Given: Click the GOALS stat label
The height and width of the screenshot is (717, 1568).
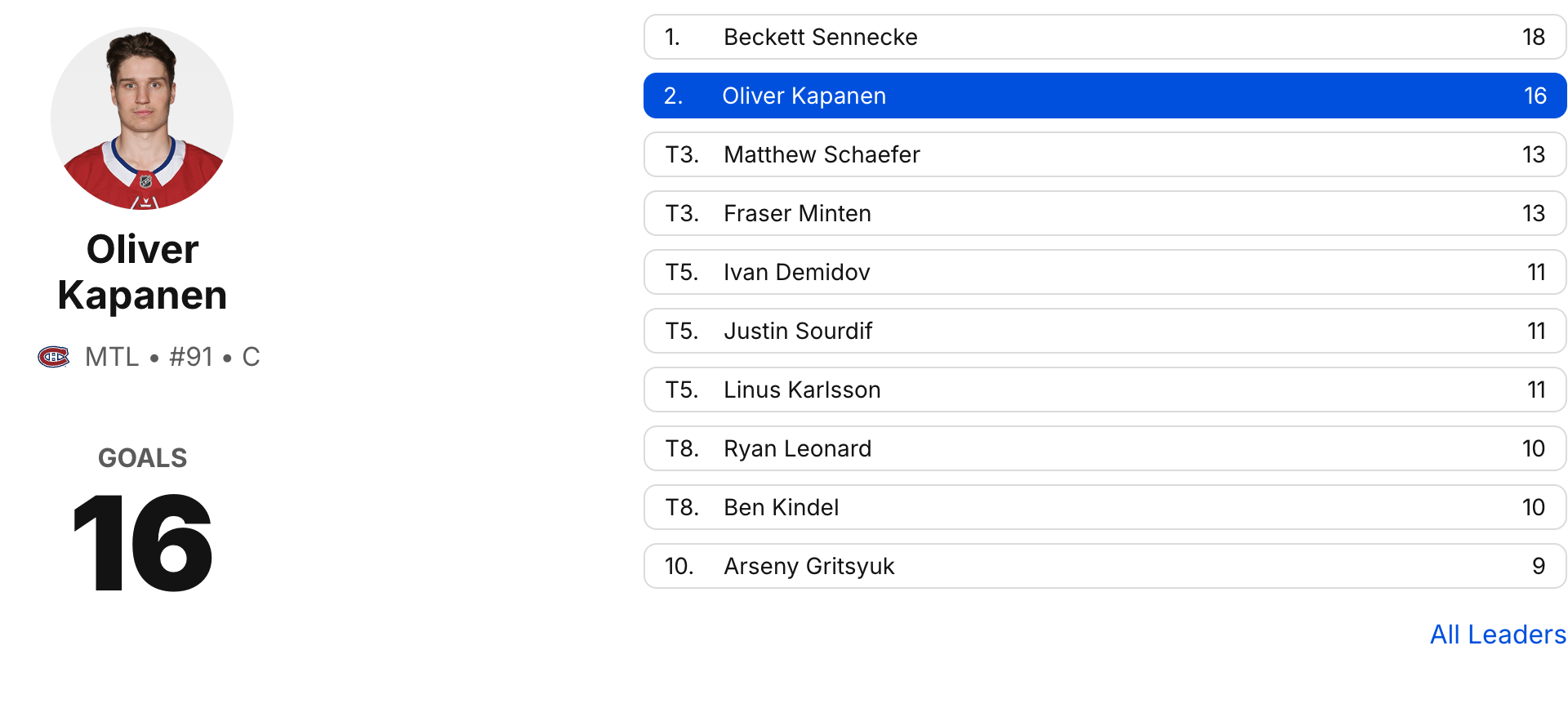Looking at the screenshot, I should tap(142, 458).
